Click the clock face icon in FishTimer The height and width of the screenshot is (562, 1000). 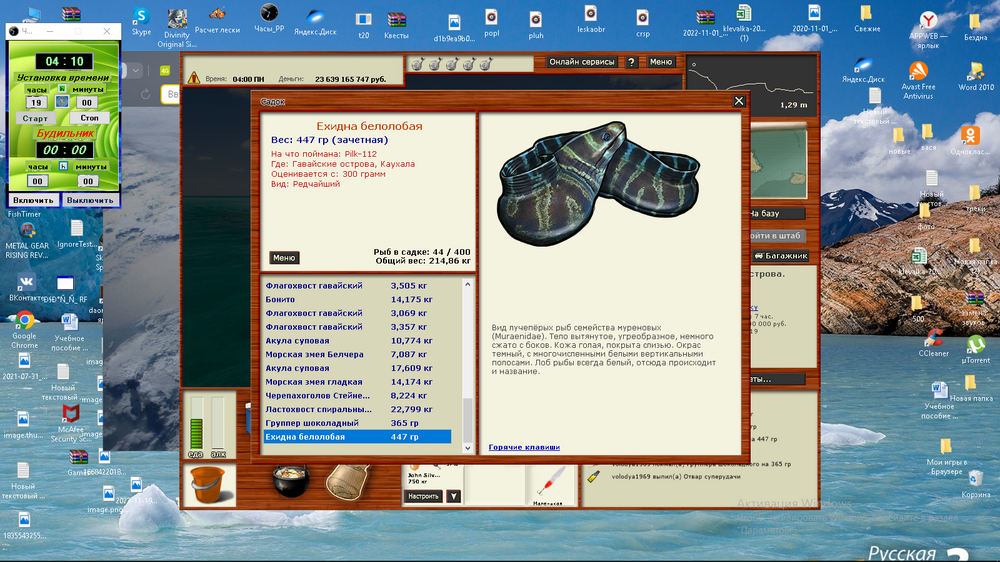click(62, 101)
